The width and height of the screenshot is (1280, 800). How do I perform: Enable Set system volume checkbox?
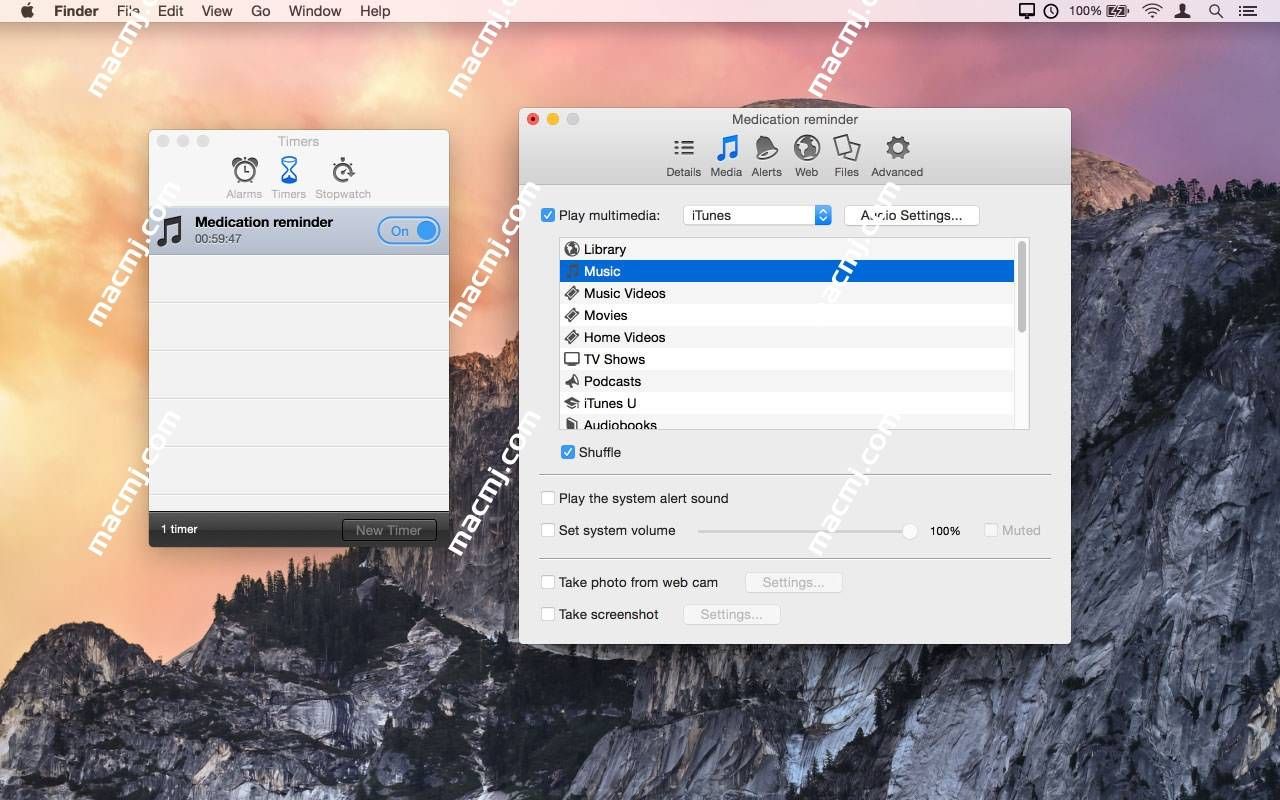coord(548,530)
